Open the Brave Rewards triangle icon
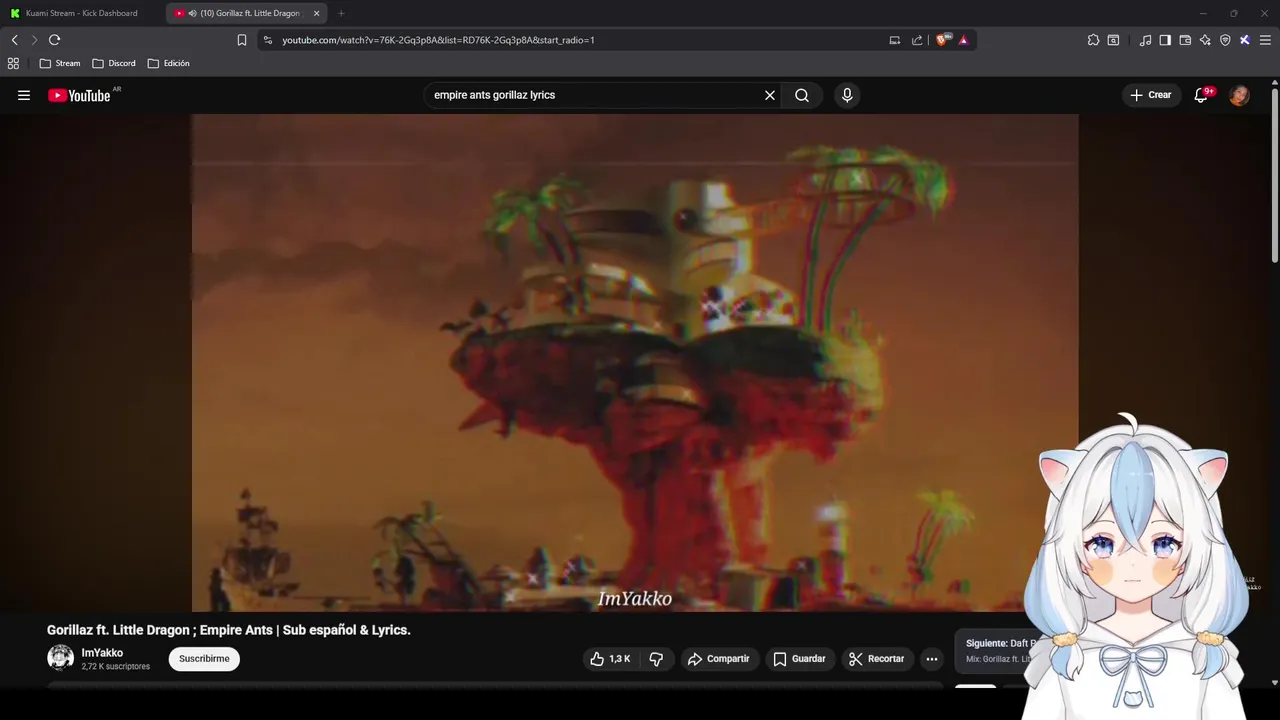 point(963,40)
